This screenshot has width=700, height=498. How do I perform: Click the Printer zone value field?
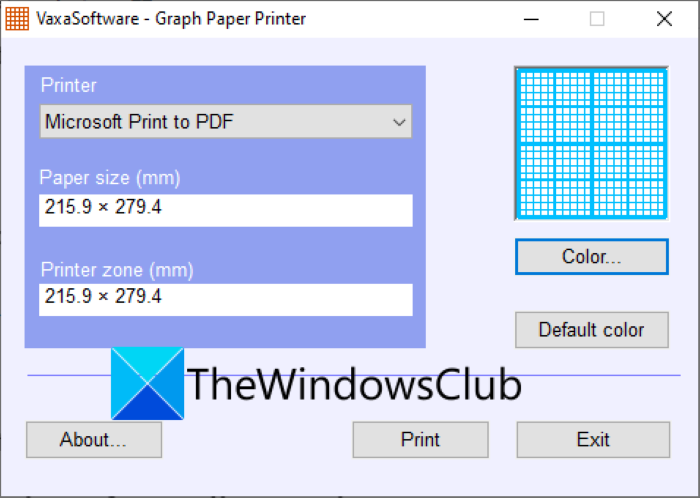point(226,299)
